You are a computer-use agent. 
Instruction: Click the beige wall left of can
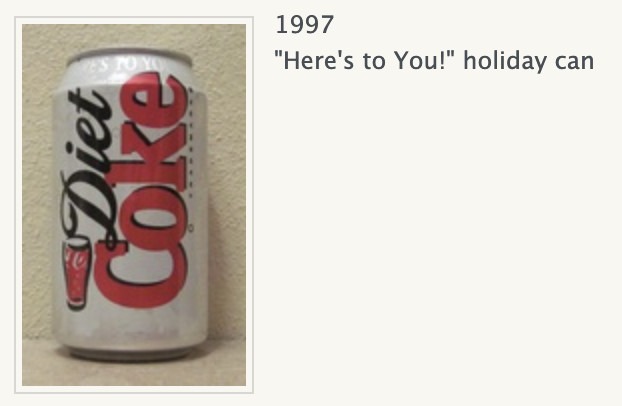pyautogui.click(x=38, y=179)
